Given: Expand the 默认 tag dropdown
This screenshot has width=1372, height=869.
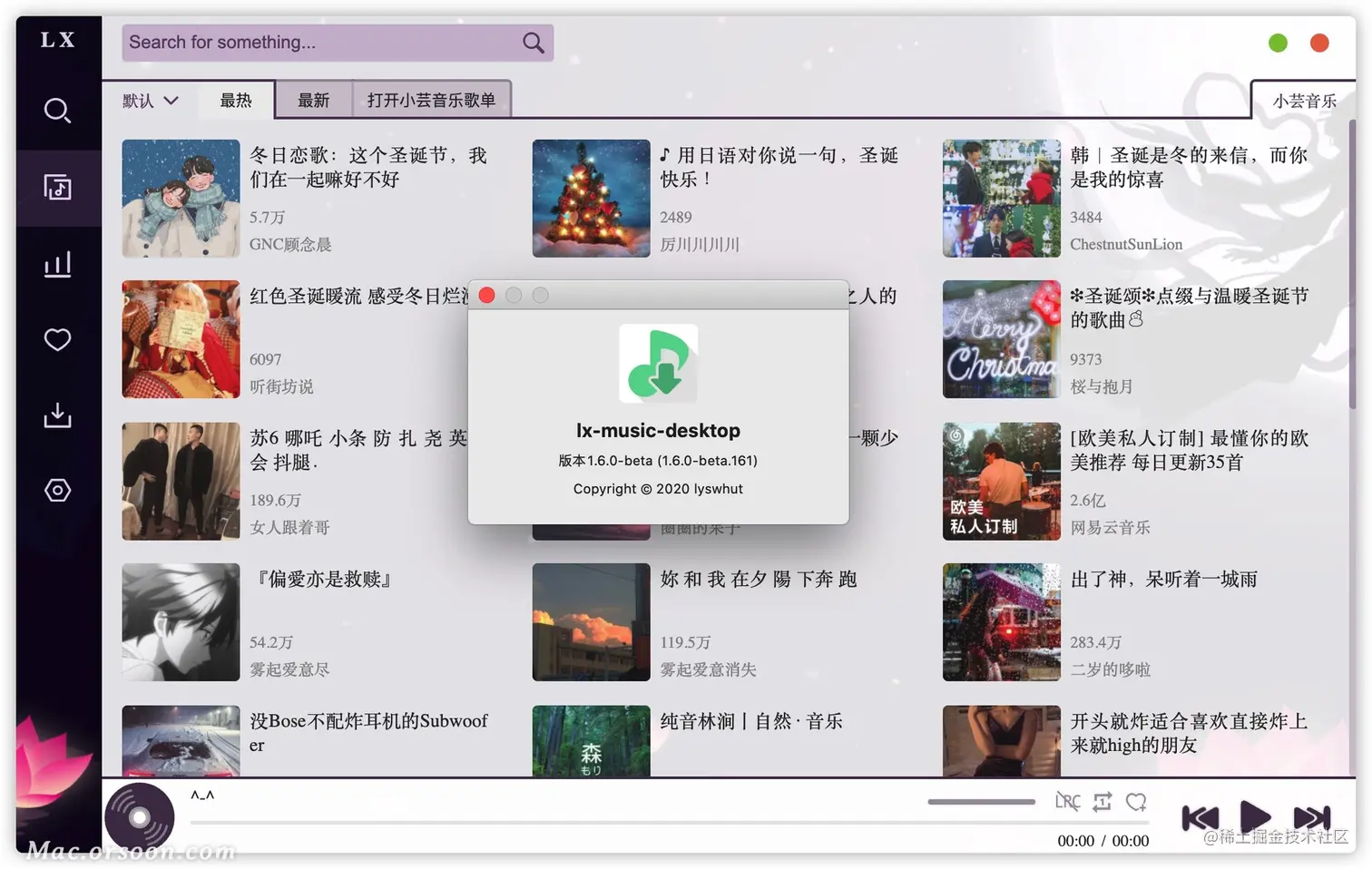Looking at the screenshot, I should [151, 101].
